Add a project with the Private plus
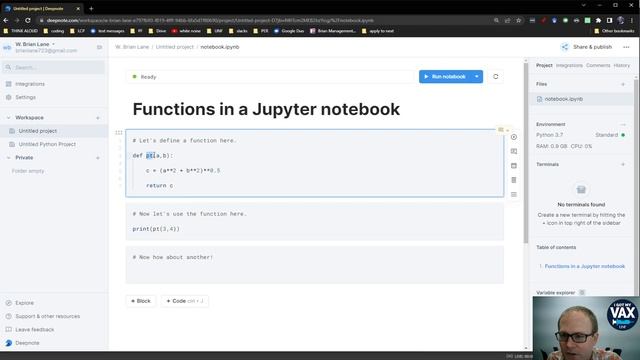Image resolution: width=640 pixels, height=360 pixels. (x=98, y=158)
